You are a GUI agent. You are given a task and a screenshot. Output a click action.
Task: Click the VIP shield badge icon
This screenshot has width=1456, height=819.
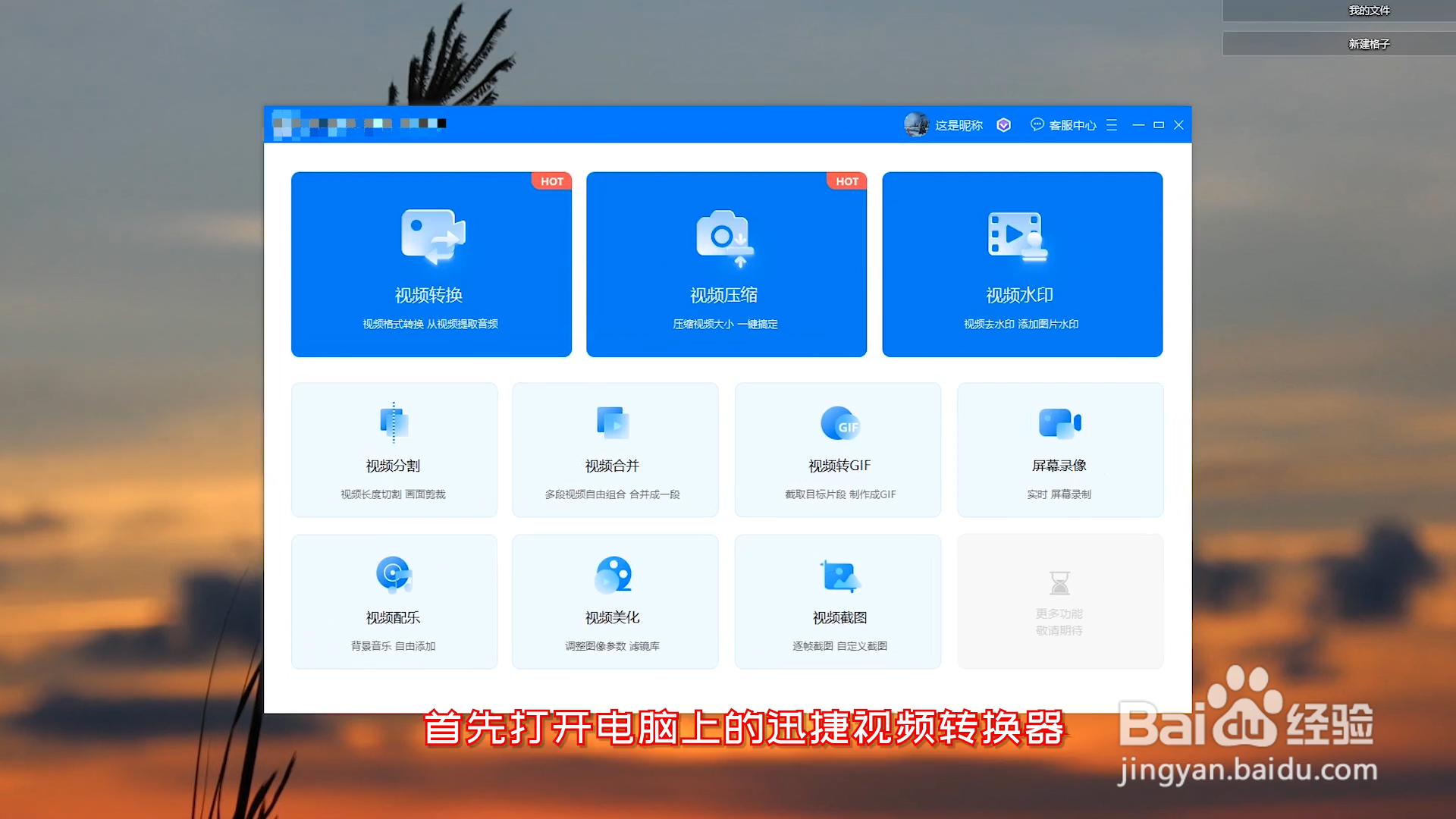1003,125
